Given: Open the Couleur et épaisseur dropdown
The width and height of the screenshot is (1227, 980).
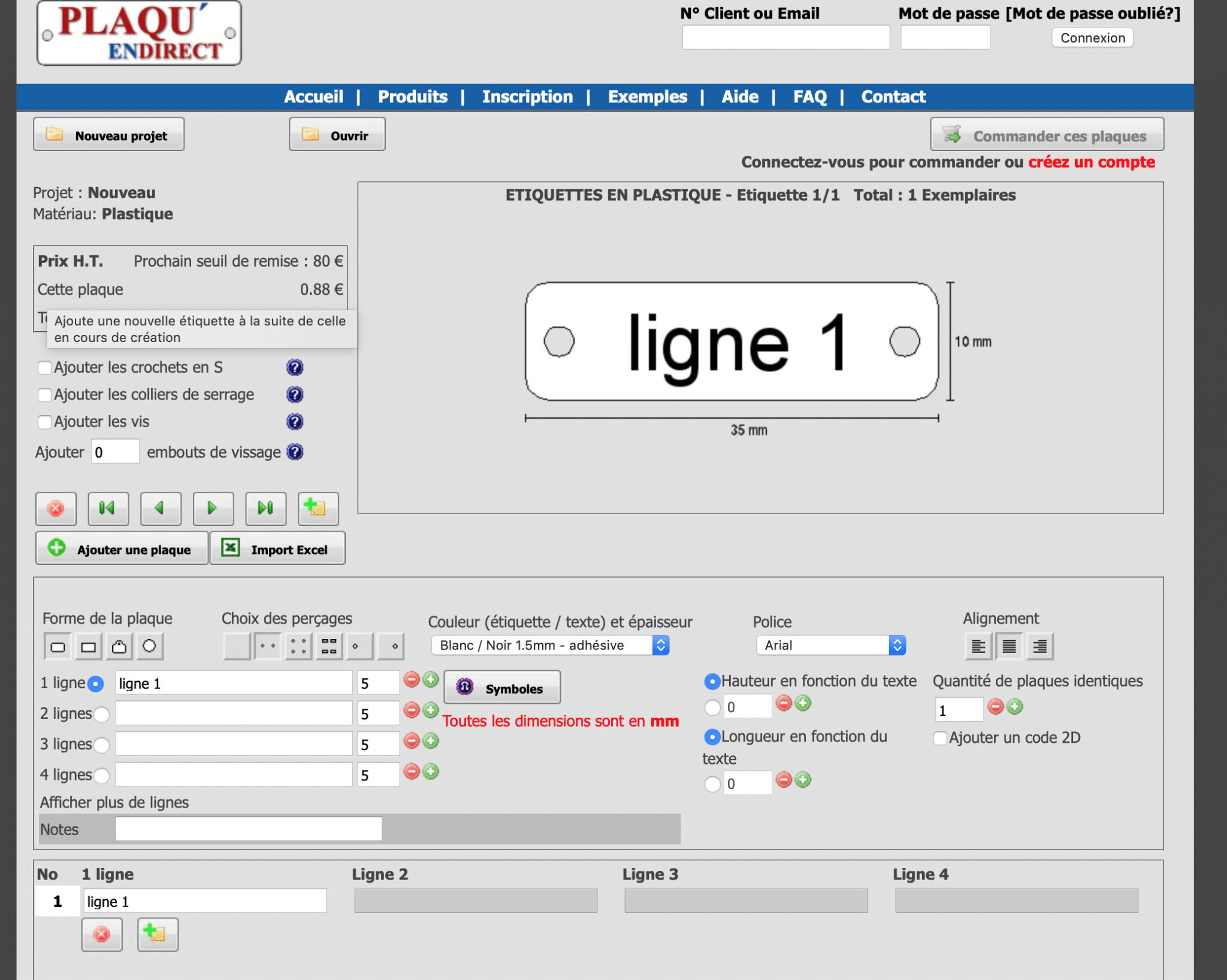Looking at the screenshot, I should pyautogui.click(x=550, y=645).
